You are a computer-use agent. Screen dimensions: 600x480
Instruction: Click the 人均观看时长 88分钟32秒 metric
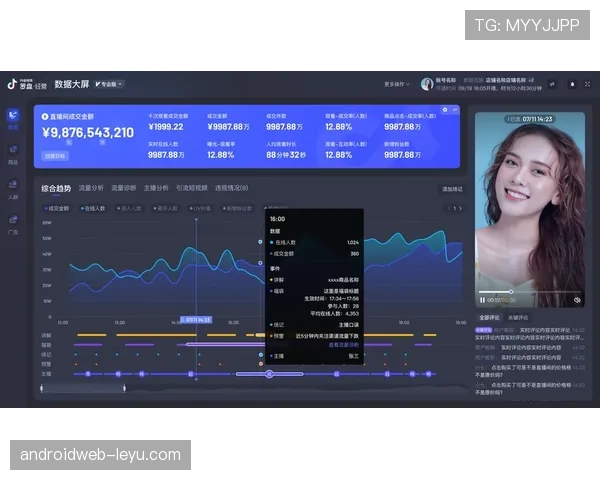pyautogui.click(x=286, y=150)
